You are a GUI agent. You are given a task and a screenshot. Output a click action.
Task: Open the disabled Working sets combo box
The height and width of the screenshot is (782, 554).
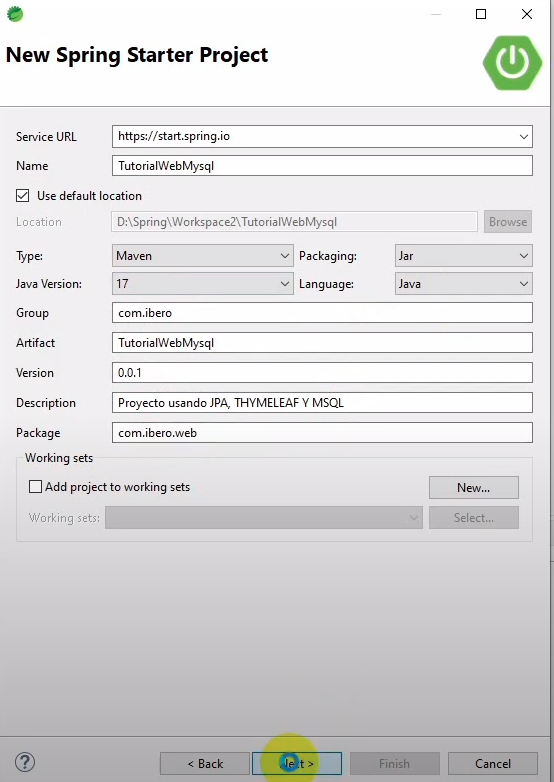(x=264, y=518)
